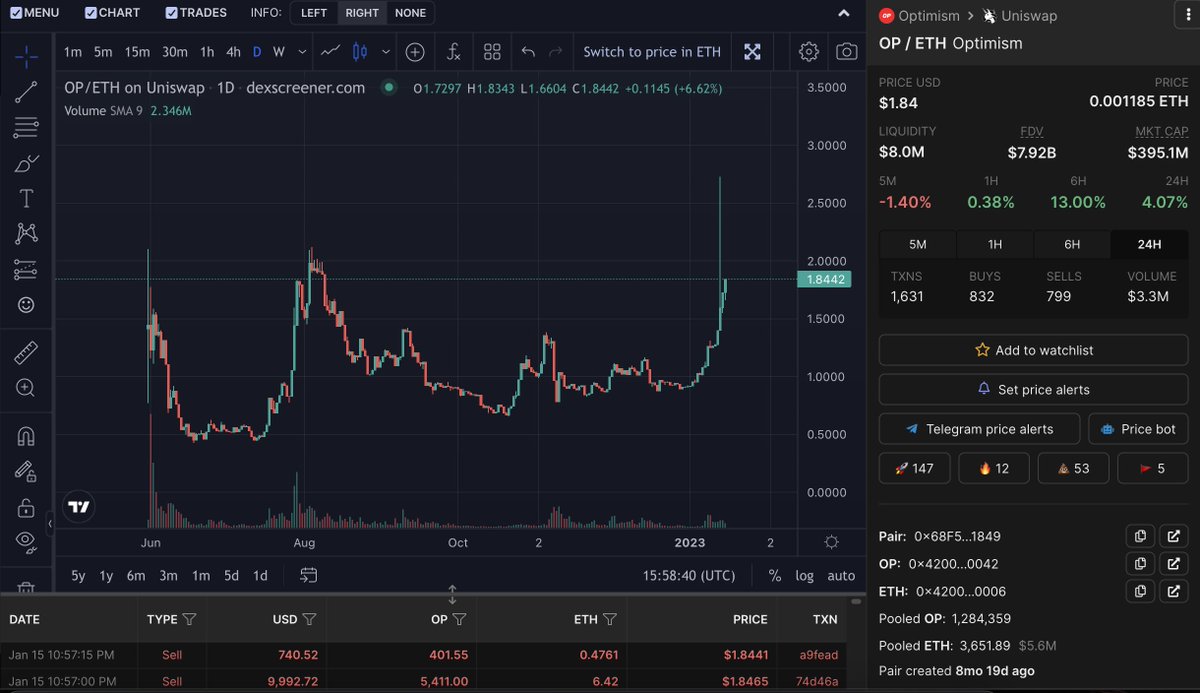Viewport: 1200px width, 693px height.
Task: Expand the timeframe interval dropdown arrow
Action: [x=302, y=52]
